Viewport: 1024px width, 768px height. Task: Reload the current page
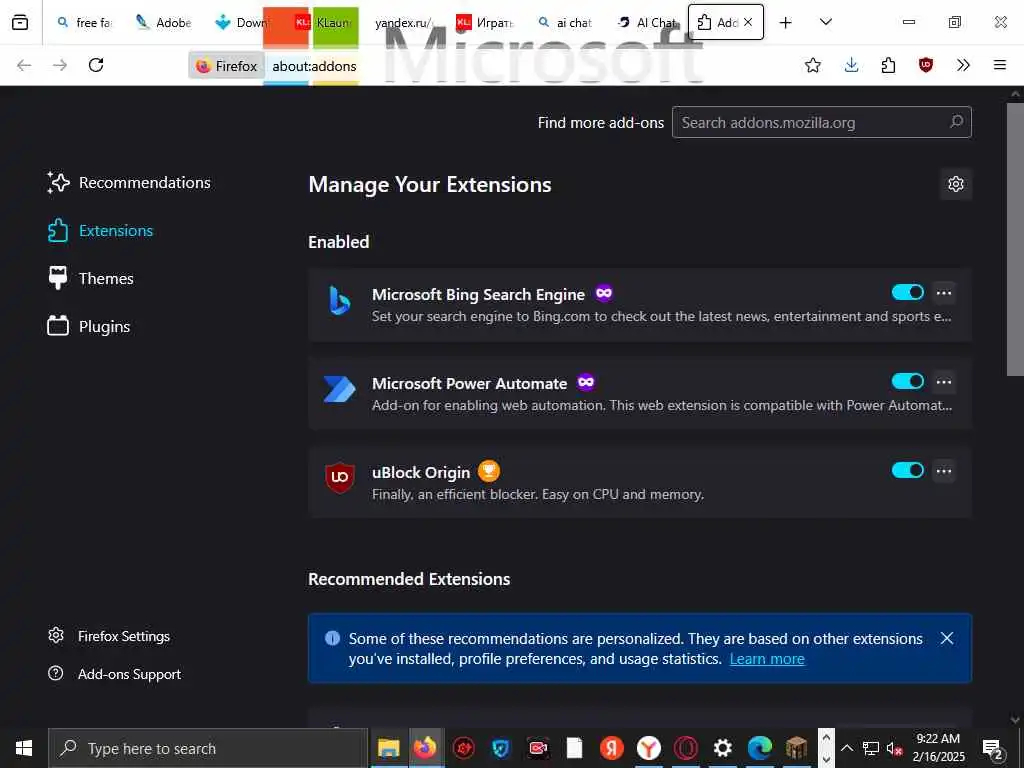pyautogui.click(x=96, y=65)
